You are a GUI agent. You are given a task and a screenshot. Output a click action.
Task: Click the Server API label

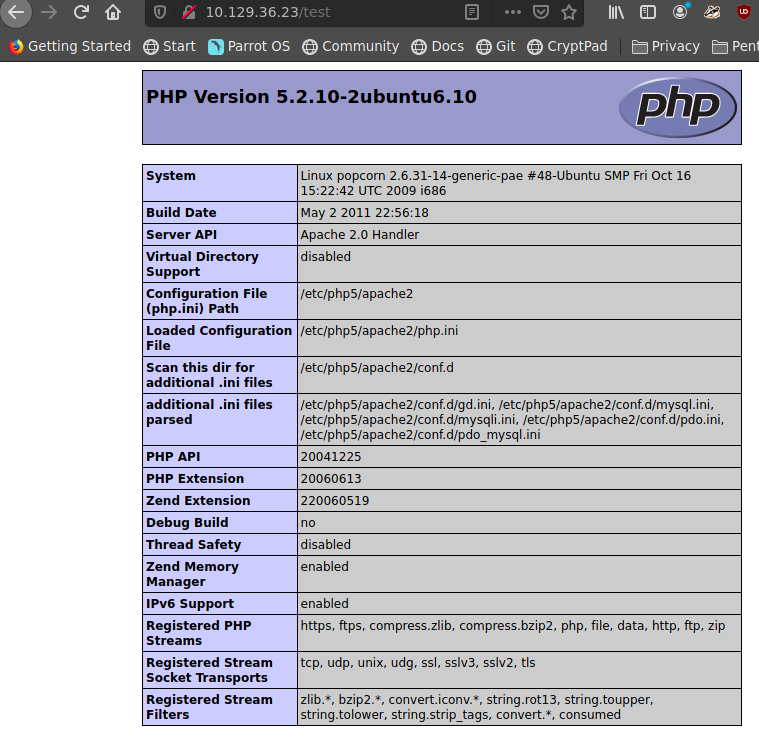click(182, 235)
